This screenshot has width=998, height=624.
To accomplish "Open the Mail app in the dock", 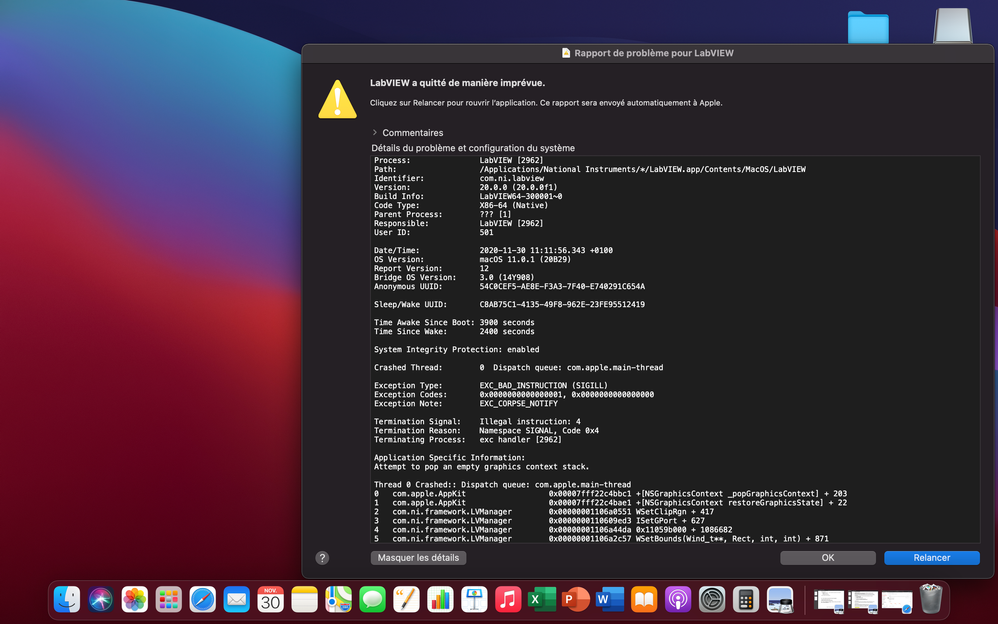I will point(237,599).
